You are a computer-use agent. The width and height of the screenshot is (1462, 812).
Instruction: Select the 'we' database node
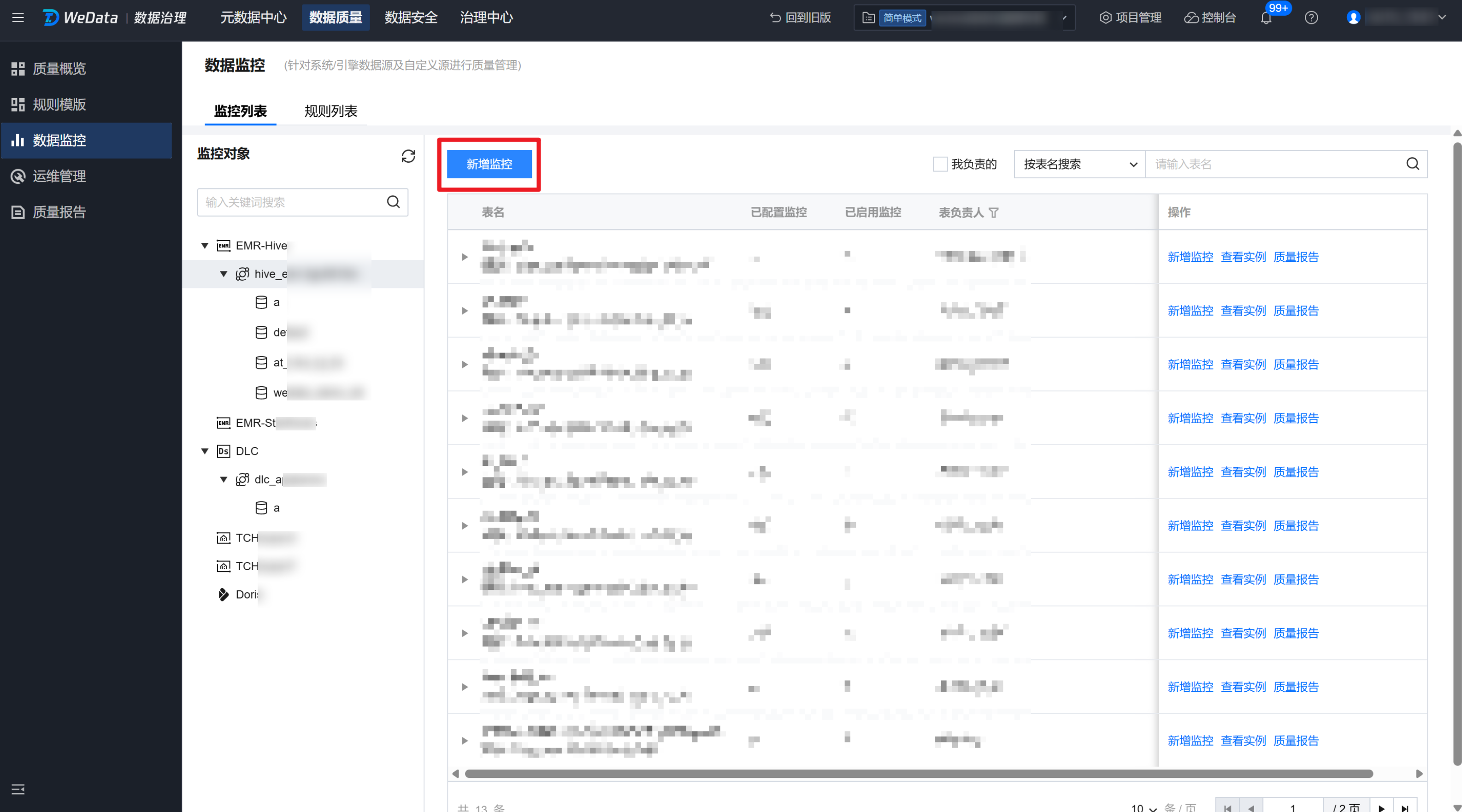(309, 393)
